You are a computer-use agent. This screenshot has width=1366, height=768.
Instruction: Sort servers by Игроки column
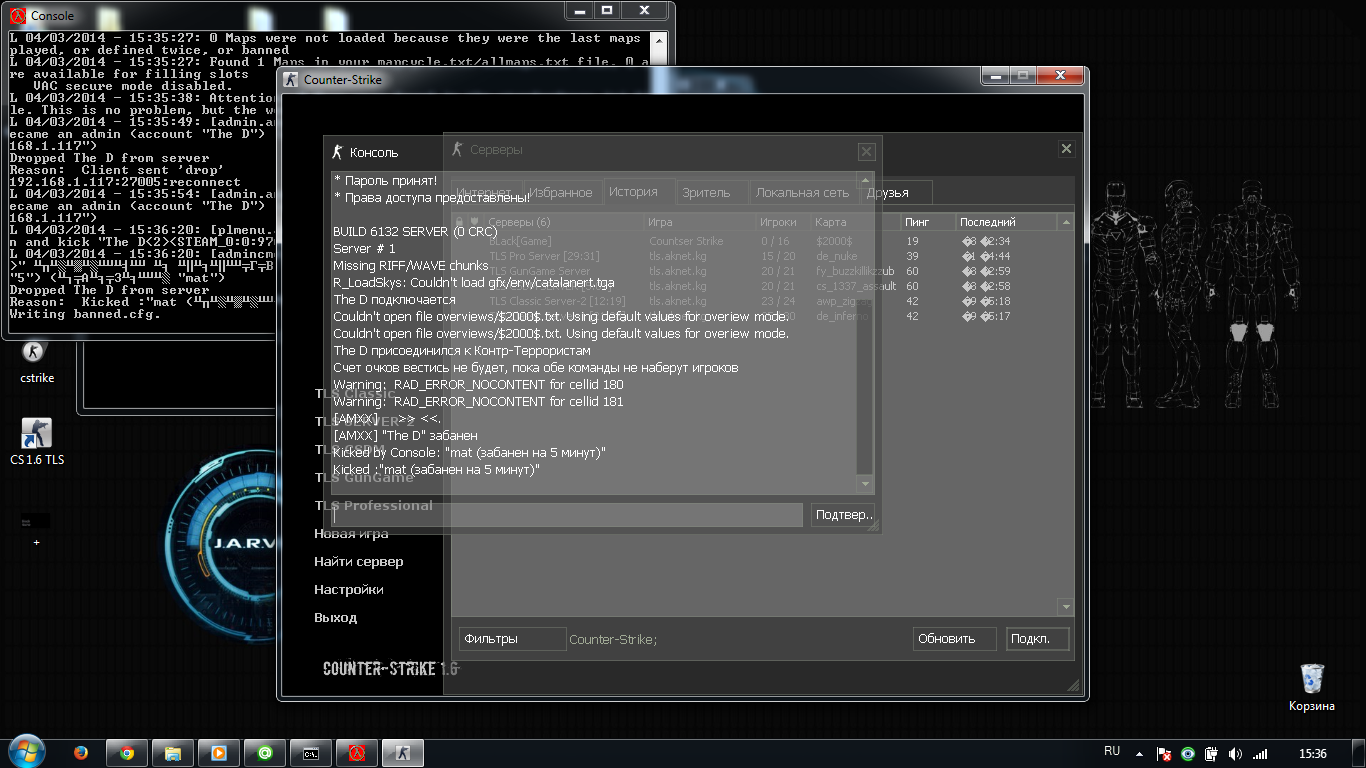click(x=783, y=222)
